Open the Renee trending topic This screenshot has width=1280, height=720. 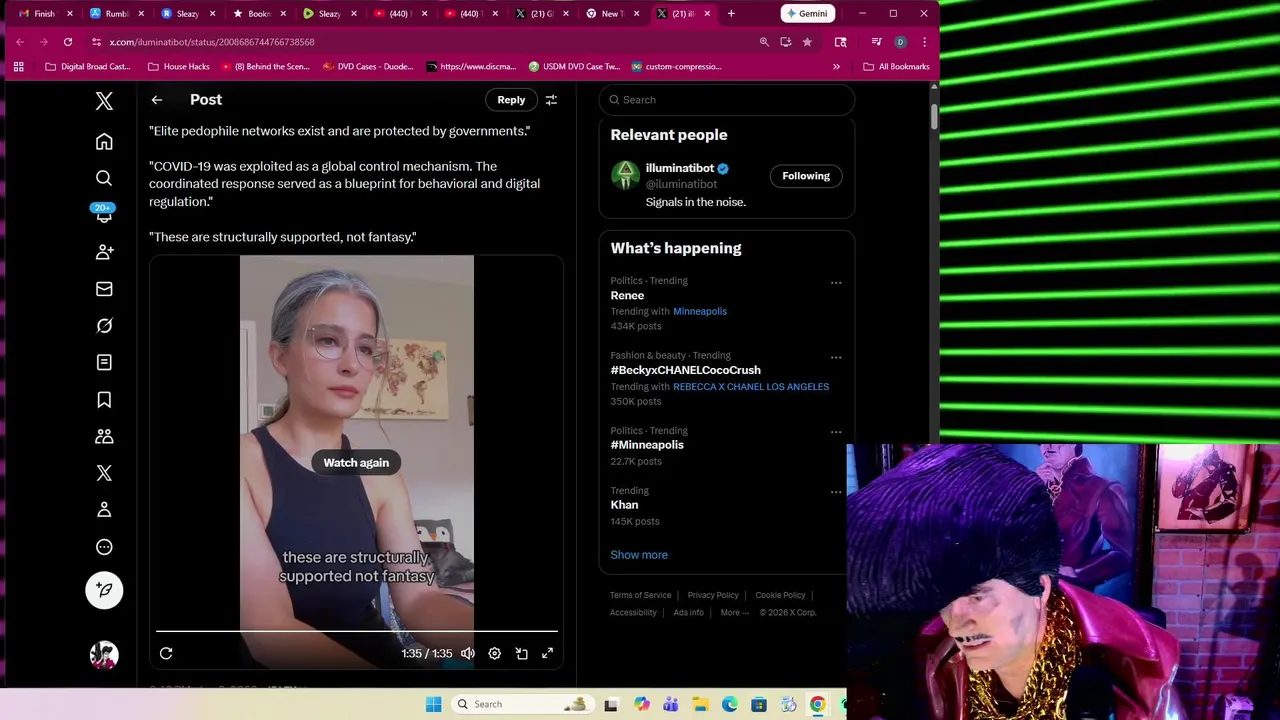click(627, 295)
